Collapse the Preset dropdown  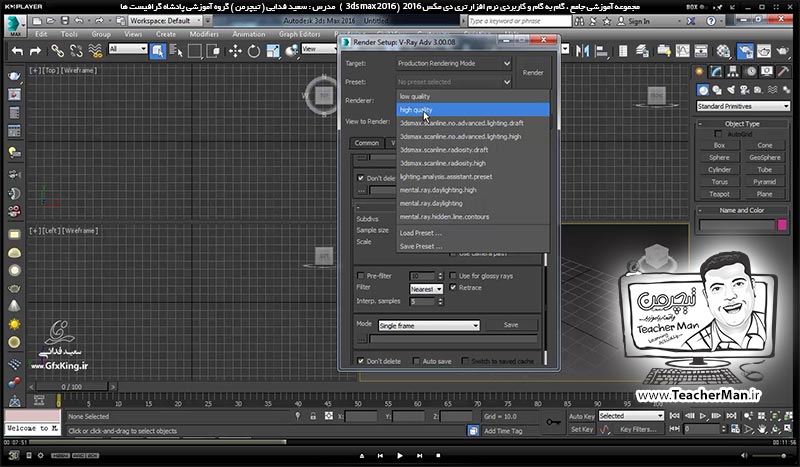point(453,82)
